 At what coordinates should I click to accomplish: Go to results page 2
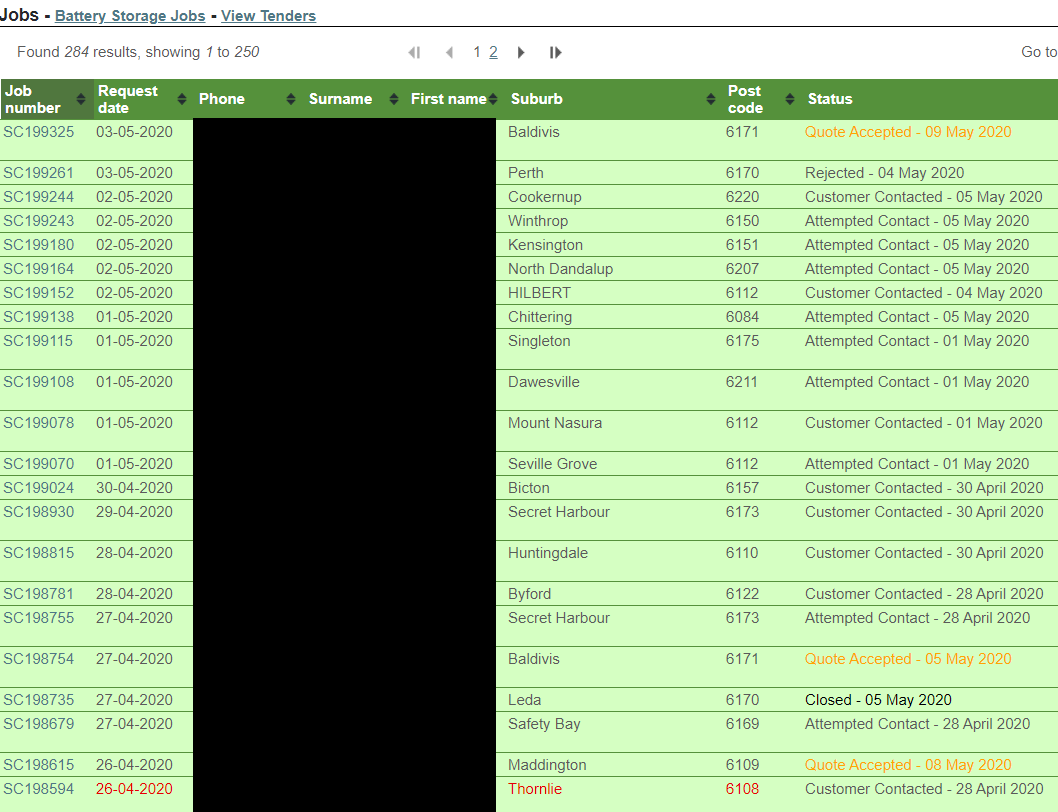[493, 52]
